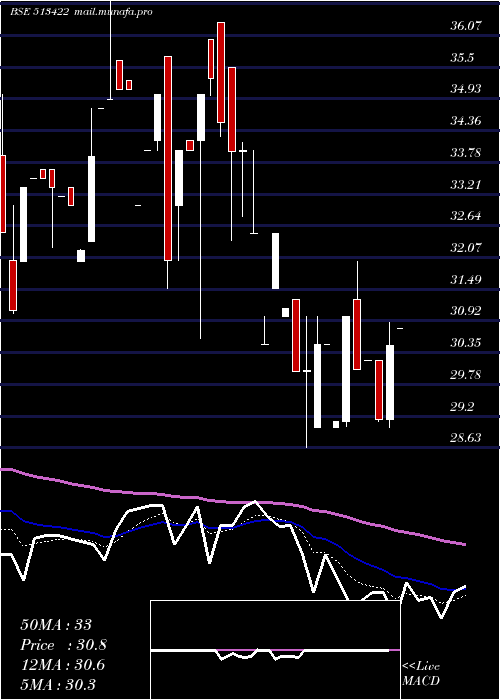Click the 28.63 price axis label
The width and height of the screenshot is (500, 700).
point(466,438)
